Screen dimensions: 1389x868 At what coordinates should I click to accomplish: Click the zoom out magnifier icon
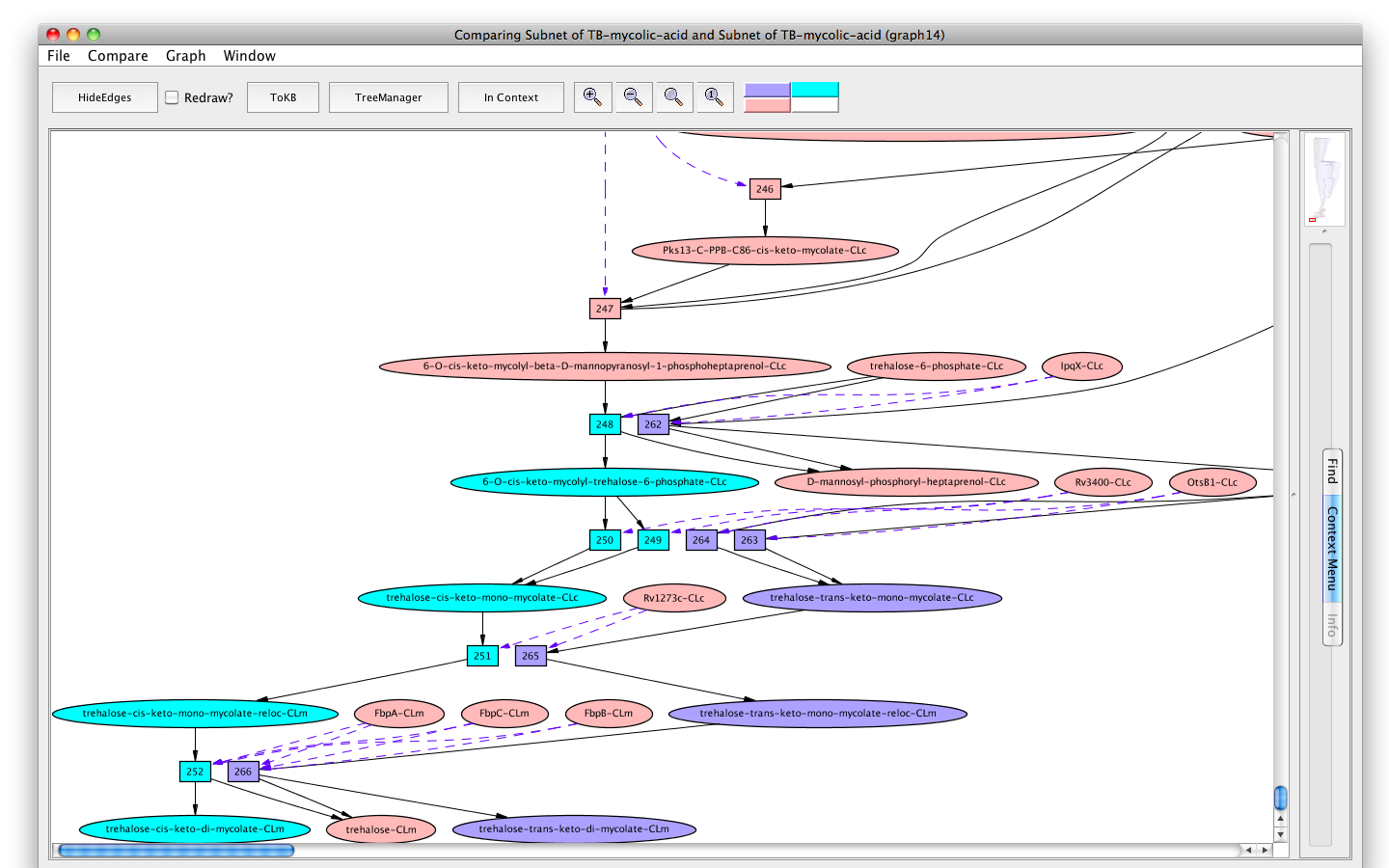633,97
